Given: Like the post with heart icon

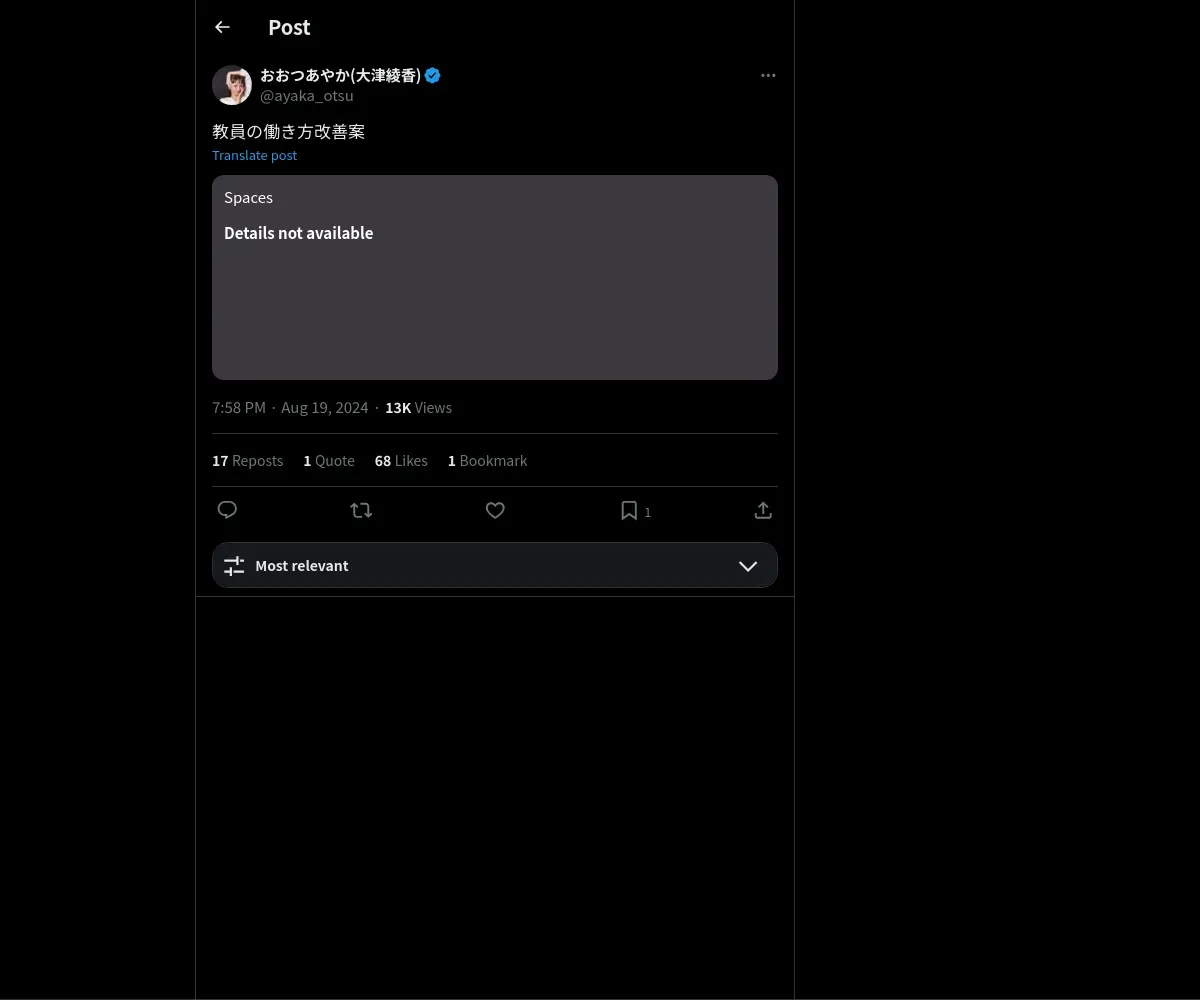Looking at the screenshot, I should point(495,511).
